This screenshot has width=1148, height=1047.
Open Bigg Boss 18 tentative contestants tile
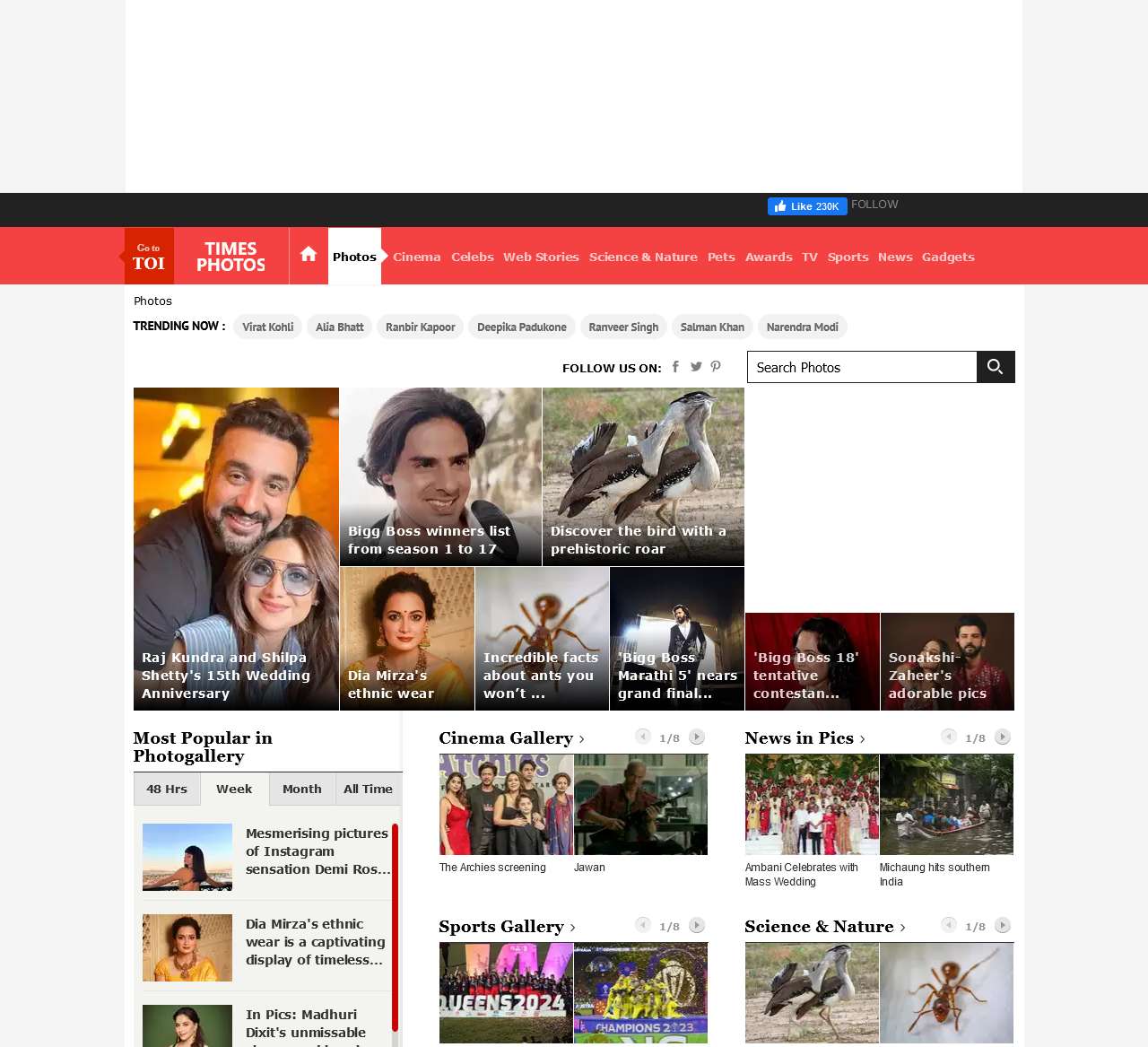coord(813,662)
